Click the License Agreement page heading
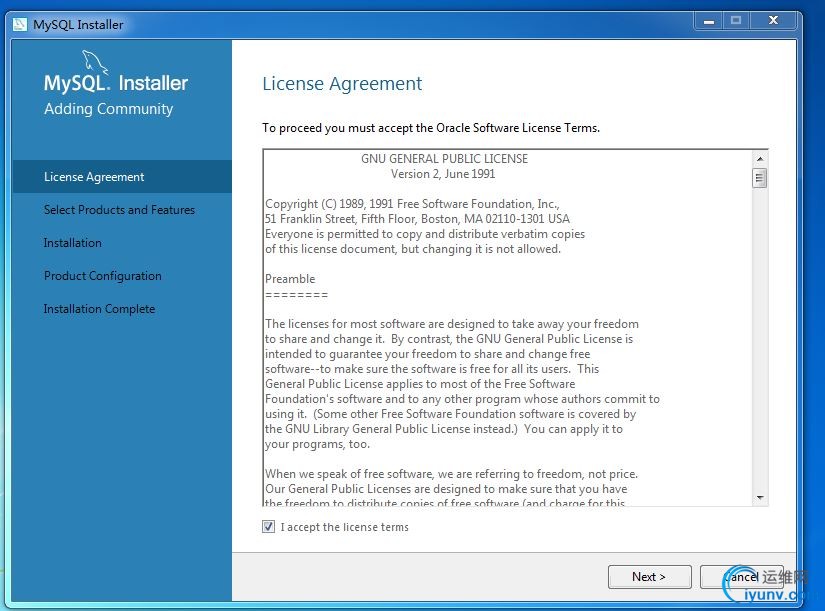This screenshot has width=825, height=611. [342, 84]
